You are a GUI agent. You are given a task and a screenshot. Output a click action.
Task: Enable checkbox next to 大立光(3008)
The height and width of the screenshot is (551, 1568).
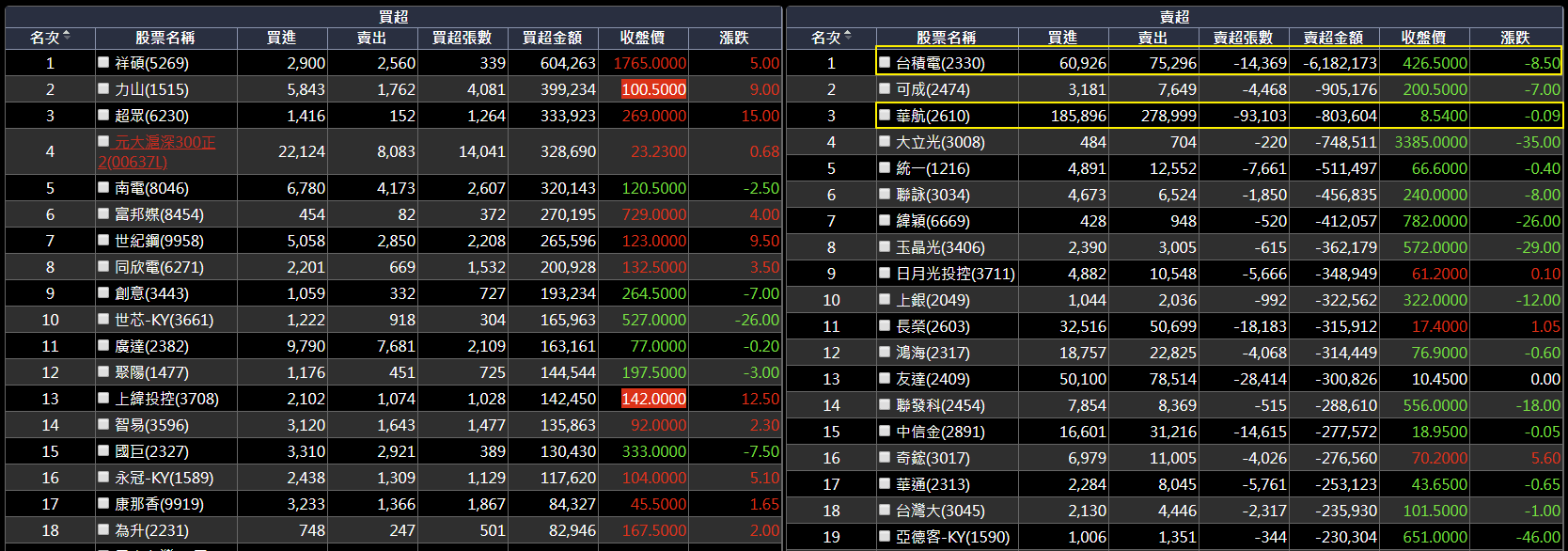885,141
